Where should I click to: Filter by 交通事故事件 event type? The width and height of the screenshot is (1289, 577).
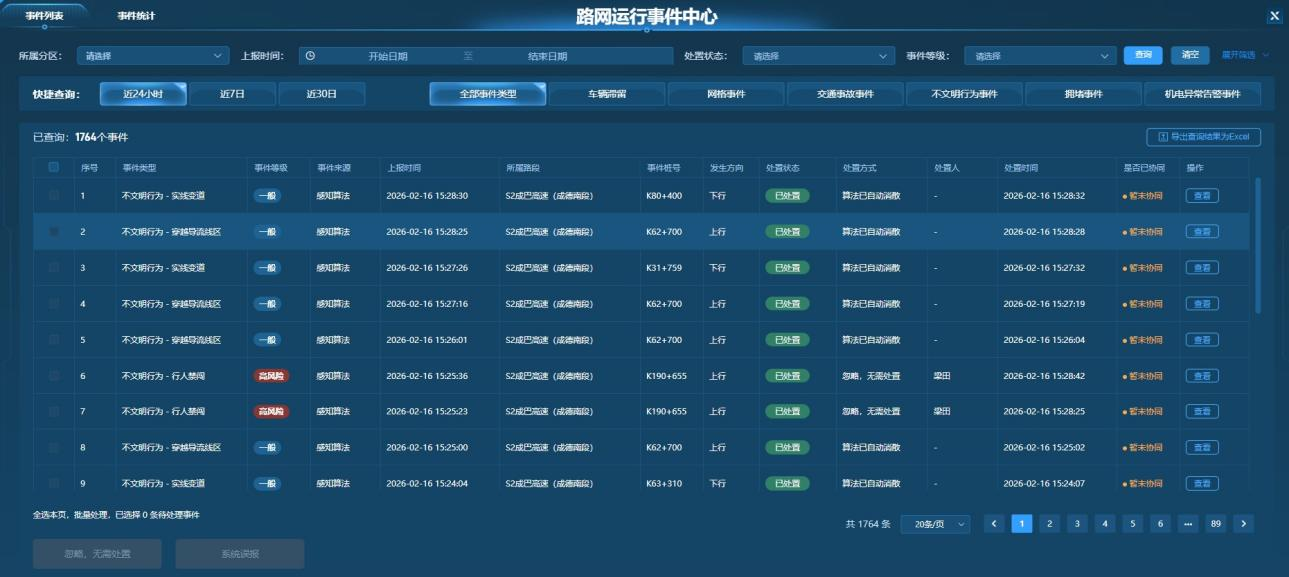coord(845,94)
